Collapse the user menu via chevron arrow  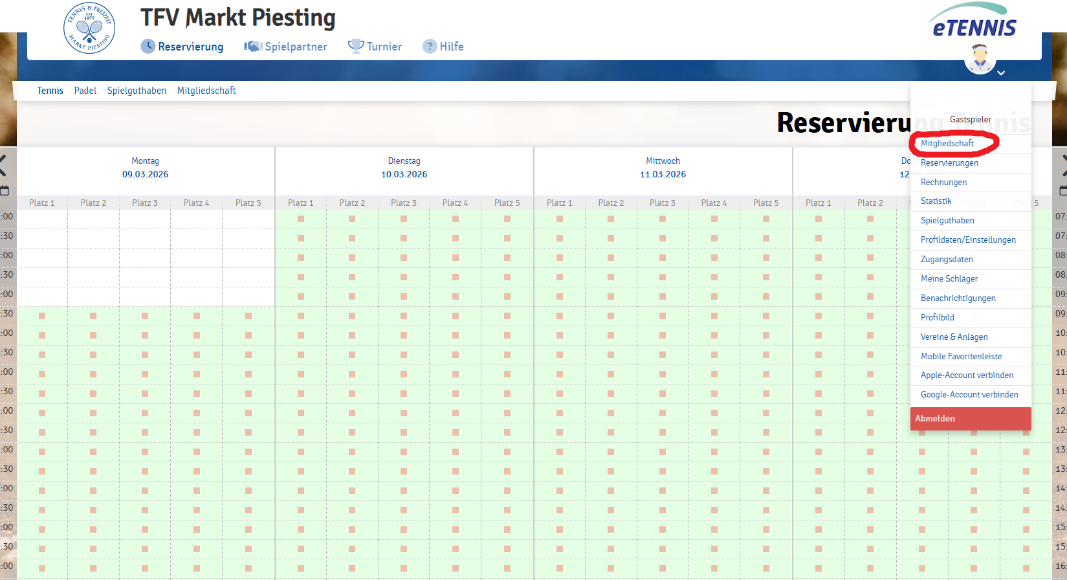[x=1001, y=72]
